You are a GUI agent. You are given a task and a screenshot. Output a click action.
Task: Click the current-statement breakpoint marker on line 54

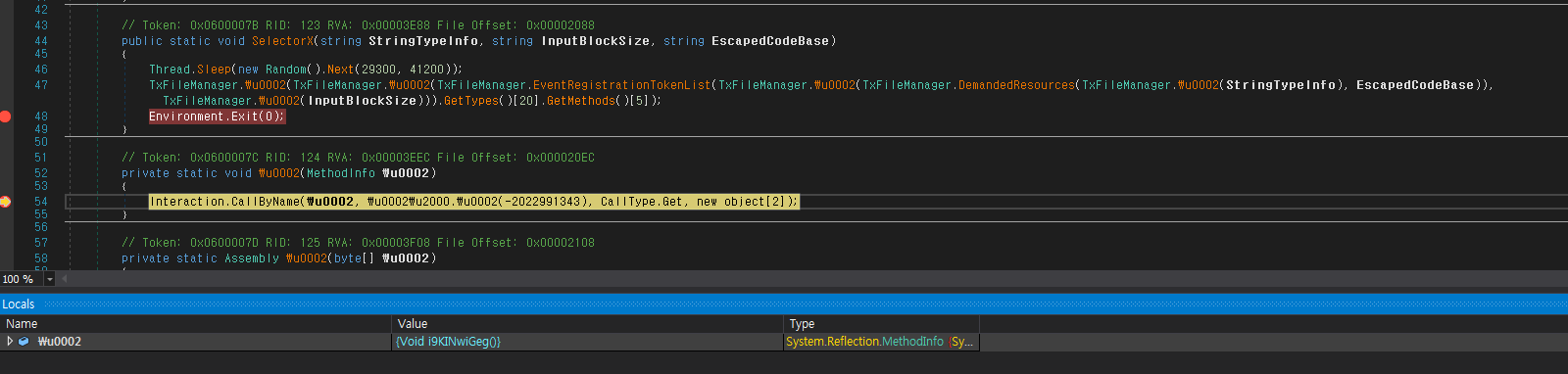pyautogui.click(x=5, y=202)
